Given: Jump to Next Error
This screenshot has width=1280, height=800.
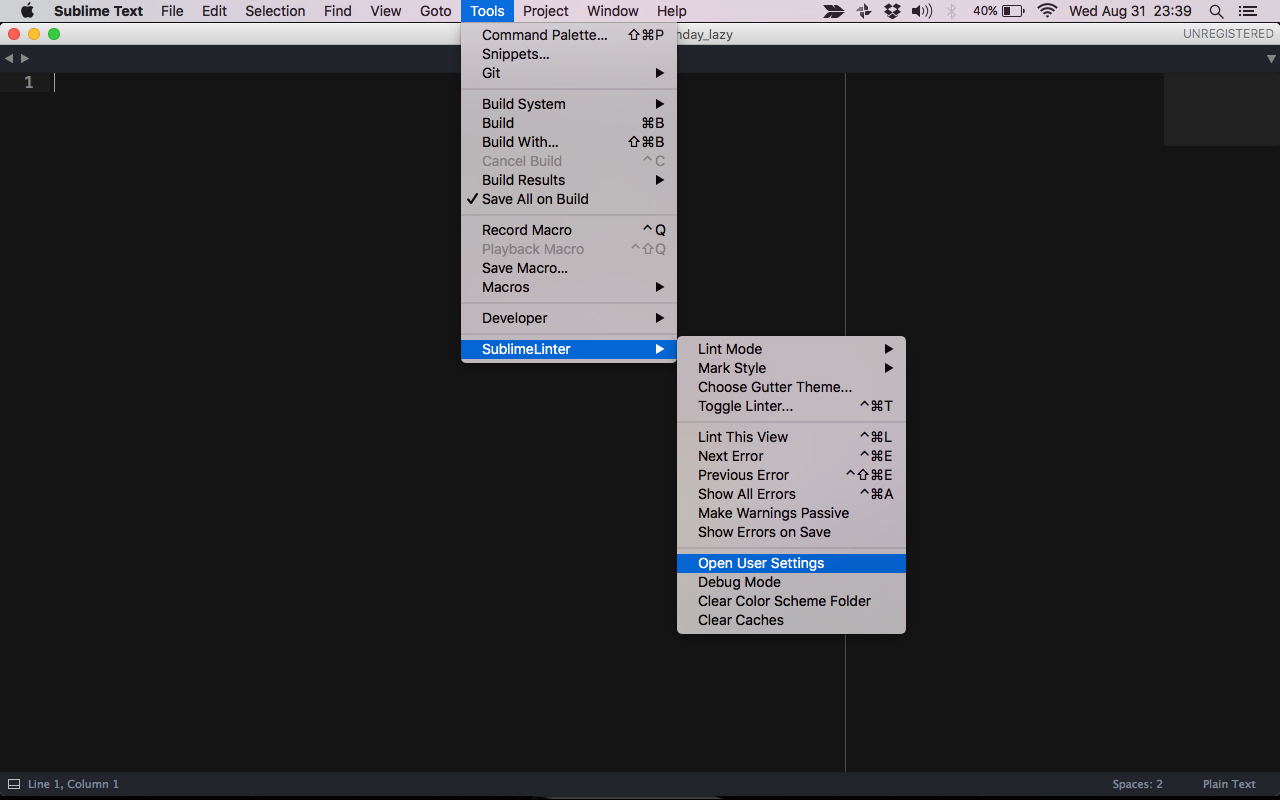Looking at the screenshot, I should [791, 456].
